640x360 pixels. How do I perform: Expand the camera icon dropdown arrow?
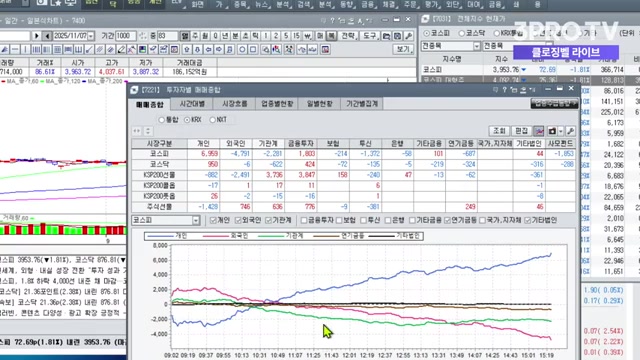[x=561, y=131]
